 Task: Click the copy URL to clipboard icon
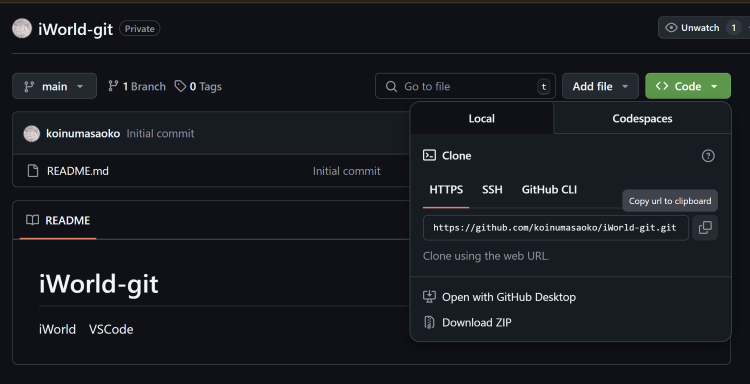(x=705, y=228)
